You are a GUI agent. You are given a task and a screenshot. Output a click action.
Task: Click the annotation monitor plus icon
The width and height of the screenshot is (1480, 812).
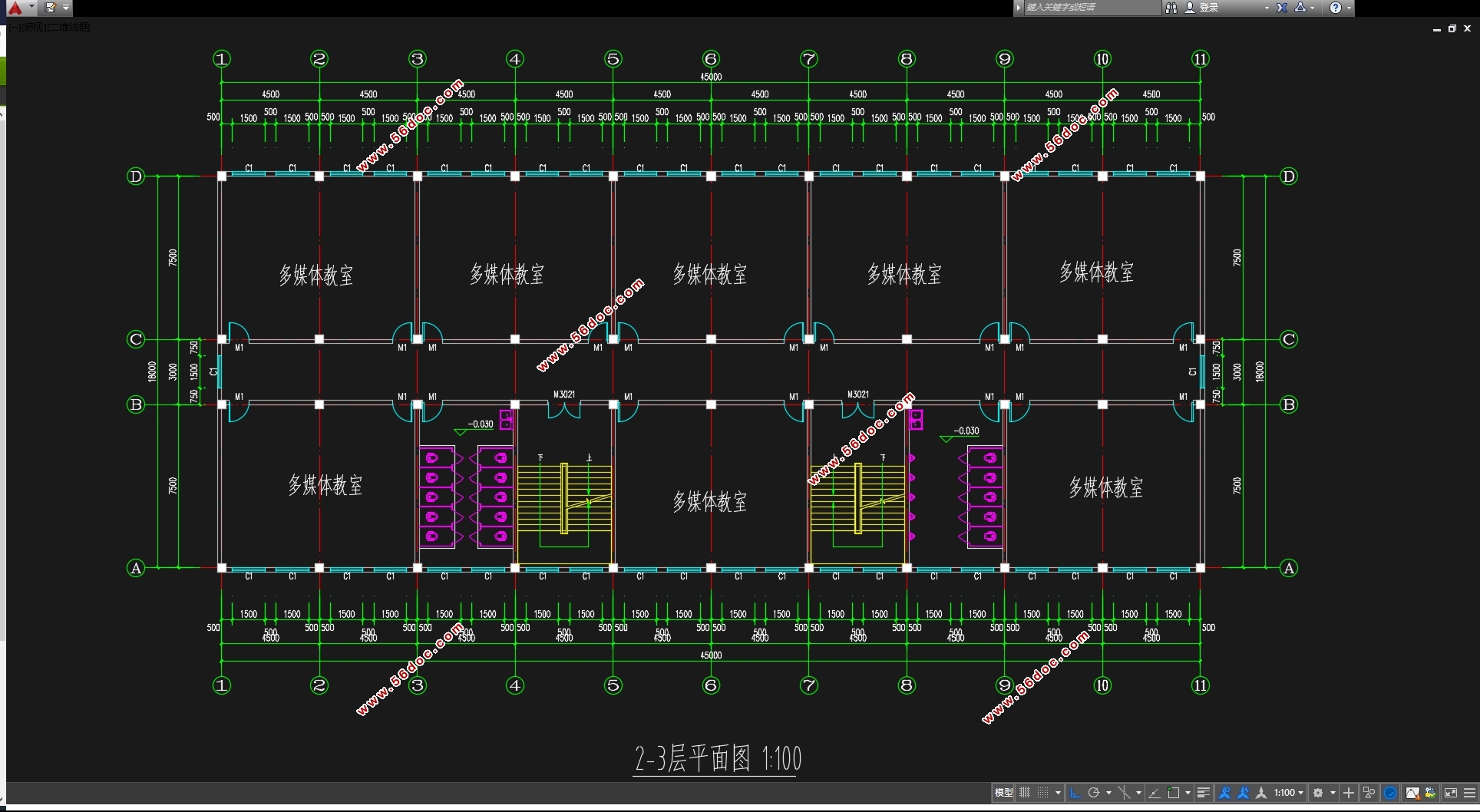[x=1349, y=793]
